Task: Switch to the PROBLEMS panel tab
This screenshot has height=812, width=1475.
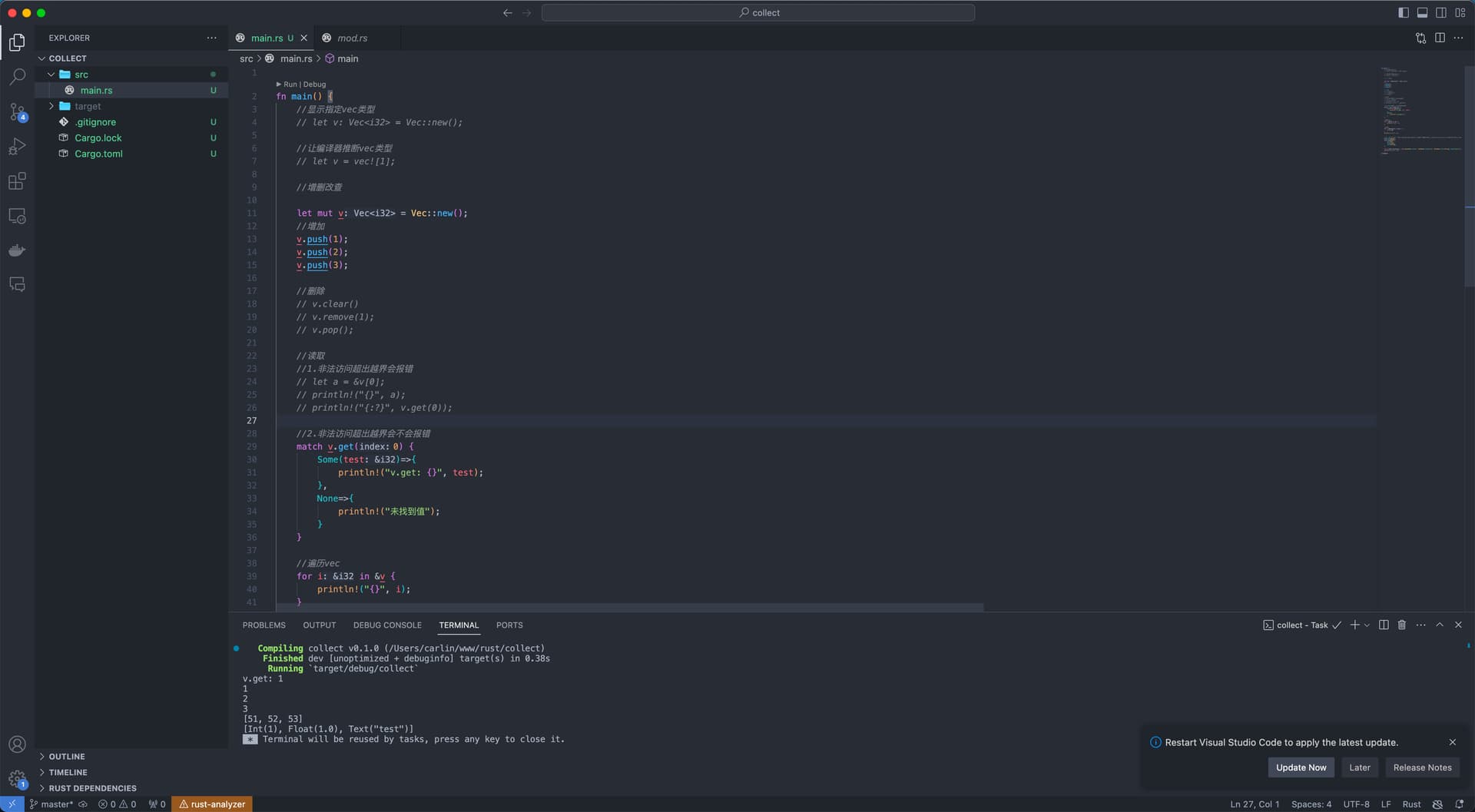Action: point(264,625)
